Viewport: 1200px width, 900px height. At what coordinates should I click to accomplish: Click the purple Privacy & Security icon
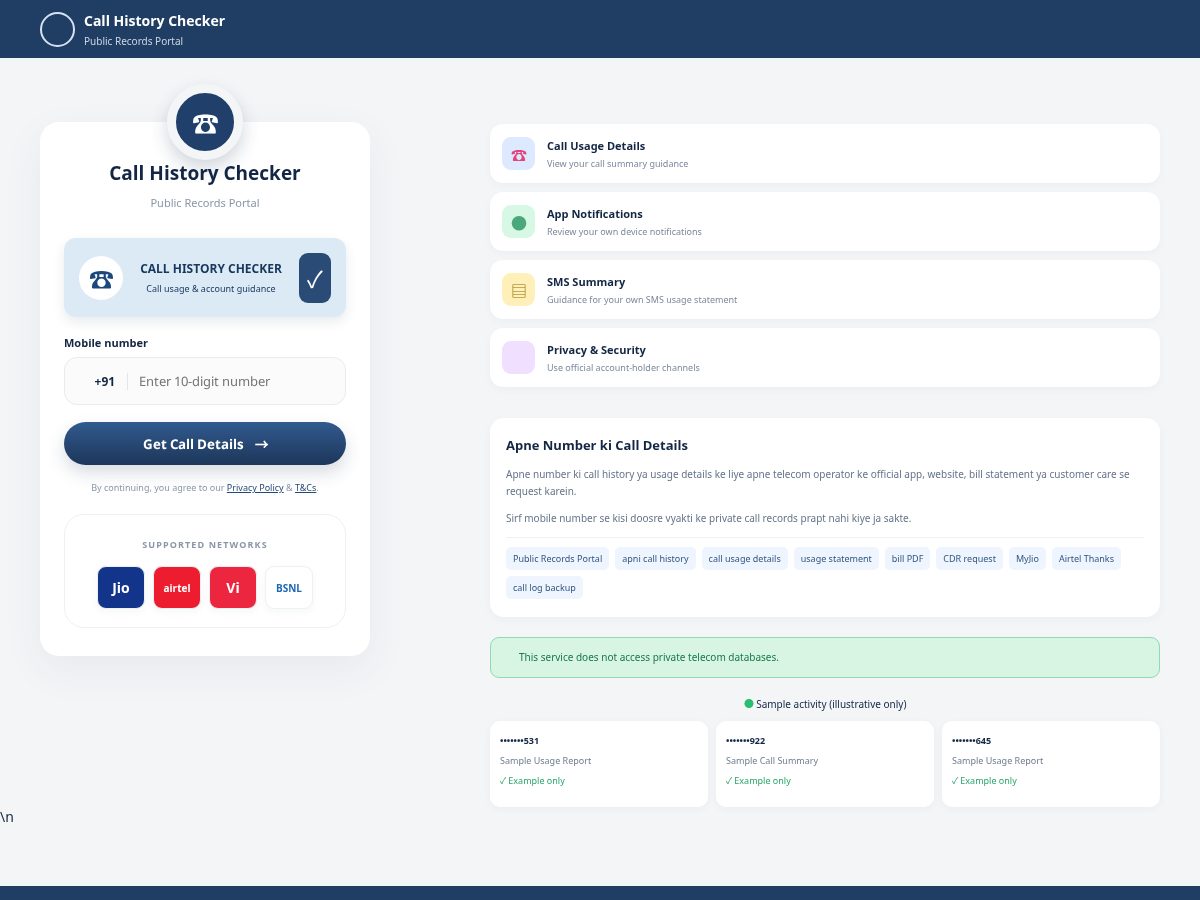[519, 358]
